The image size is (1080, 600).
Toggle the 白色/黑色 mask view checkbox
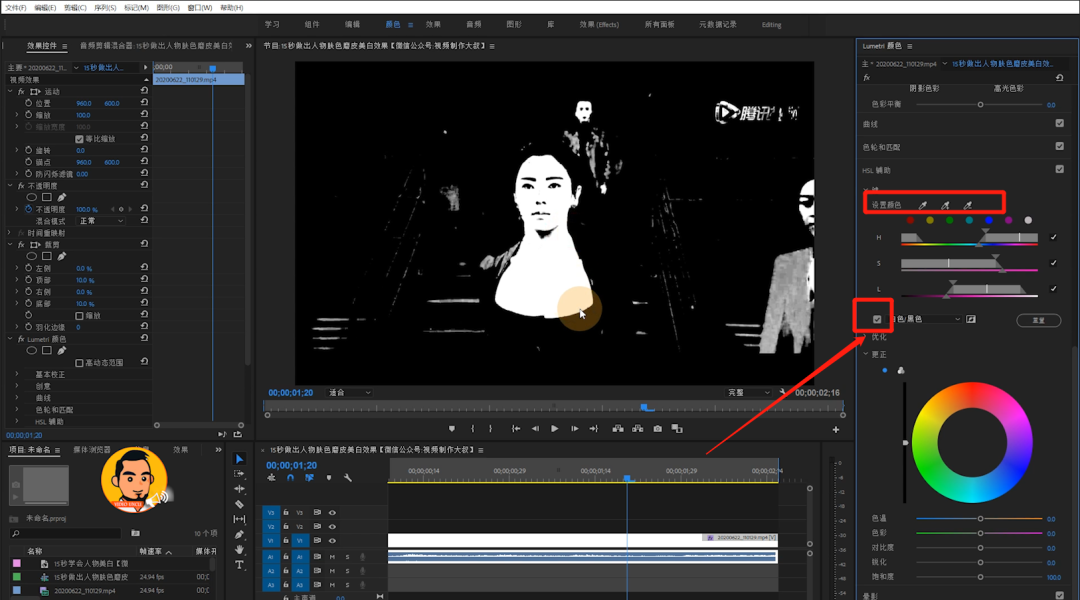click(877, 320)
